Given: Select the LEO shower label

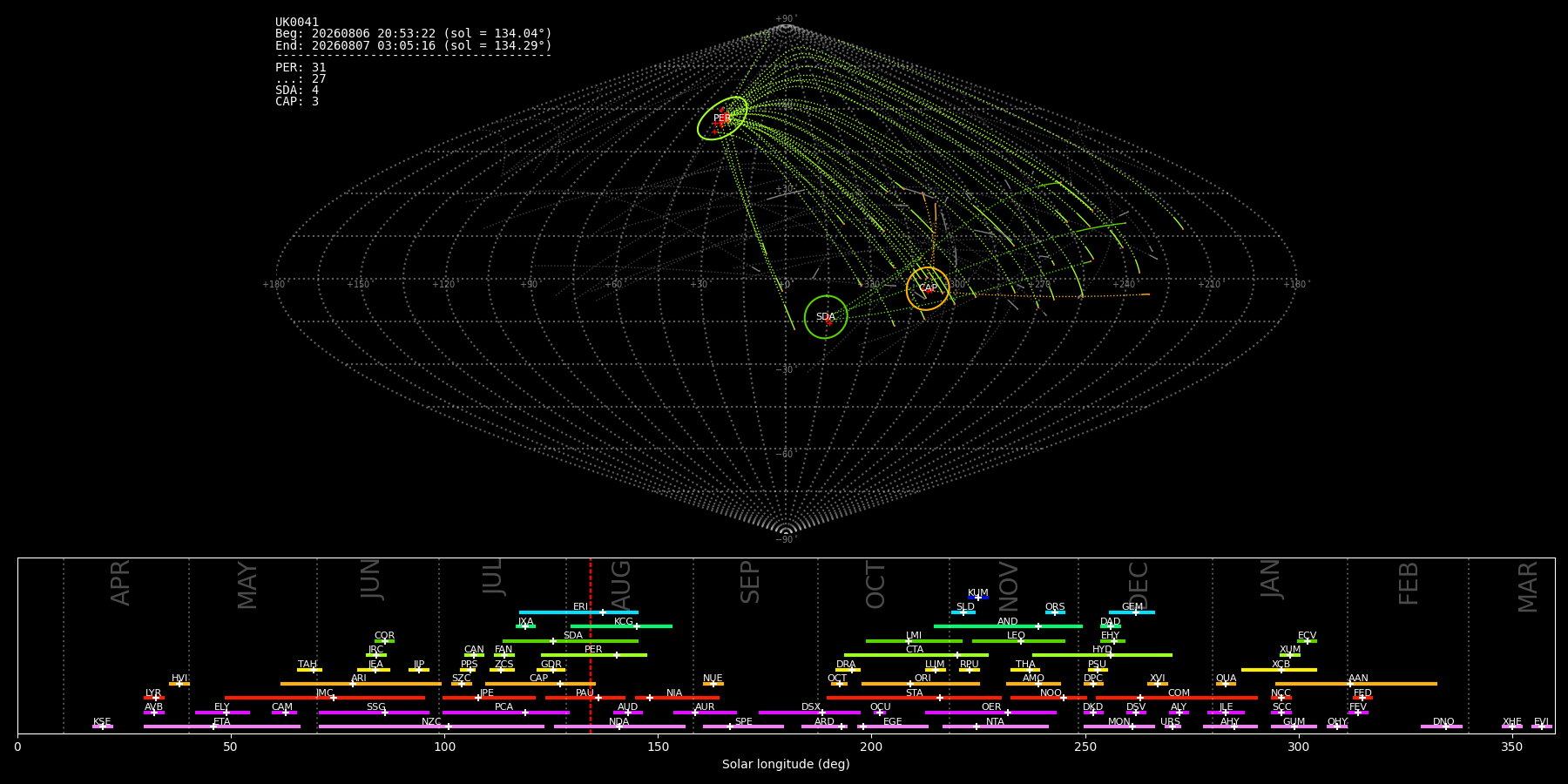Looking at the screenshot, I should coord(1017,636).
